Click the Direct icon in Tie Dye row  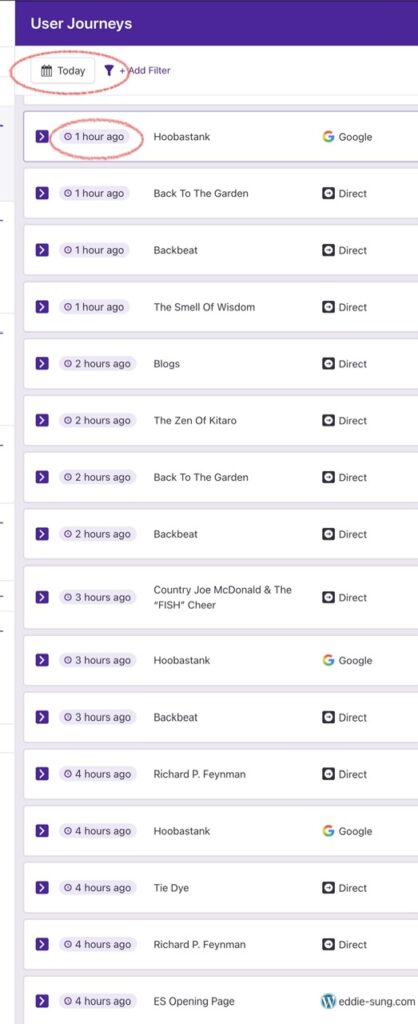(329, 888)
